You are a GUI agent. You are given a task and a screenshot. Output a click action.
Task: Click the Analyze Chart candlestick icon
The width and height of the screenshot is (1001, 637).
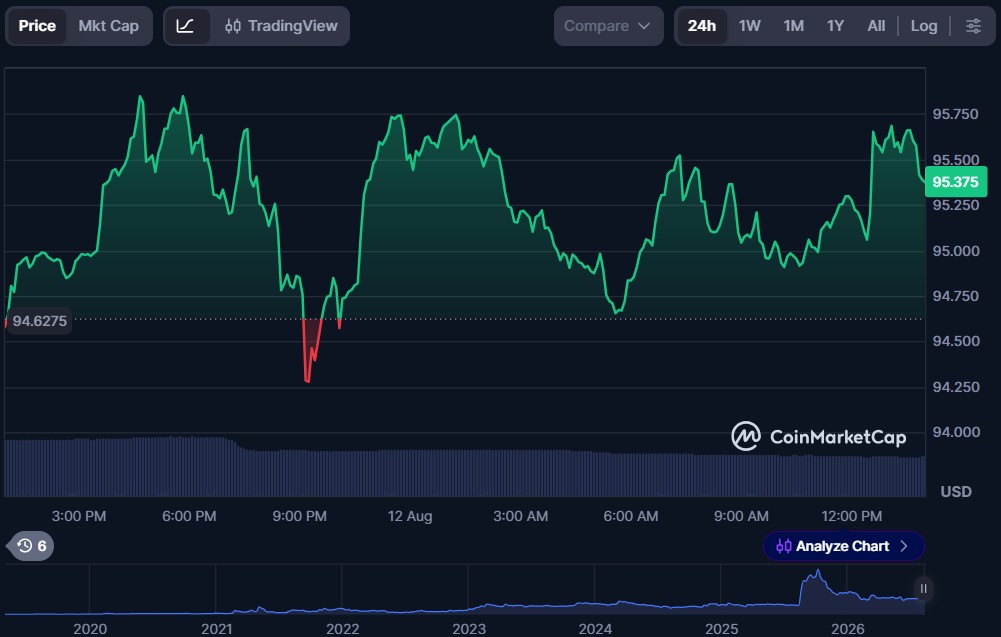tap(783, 546)
